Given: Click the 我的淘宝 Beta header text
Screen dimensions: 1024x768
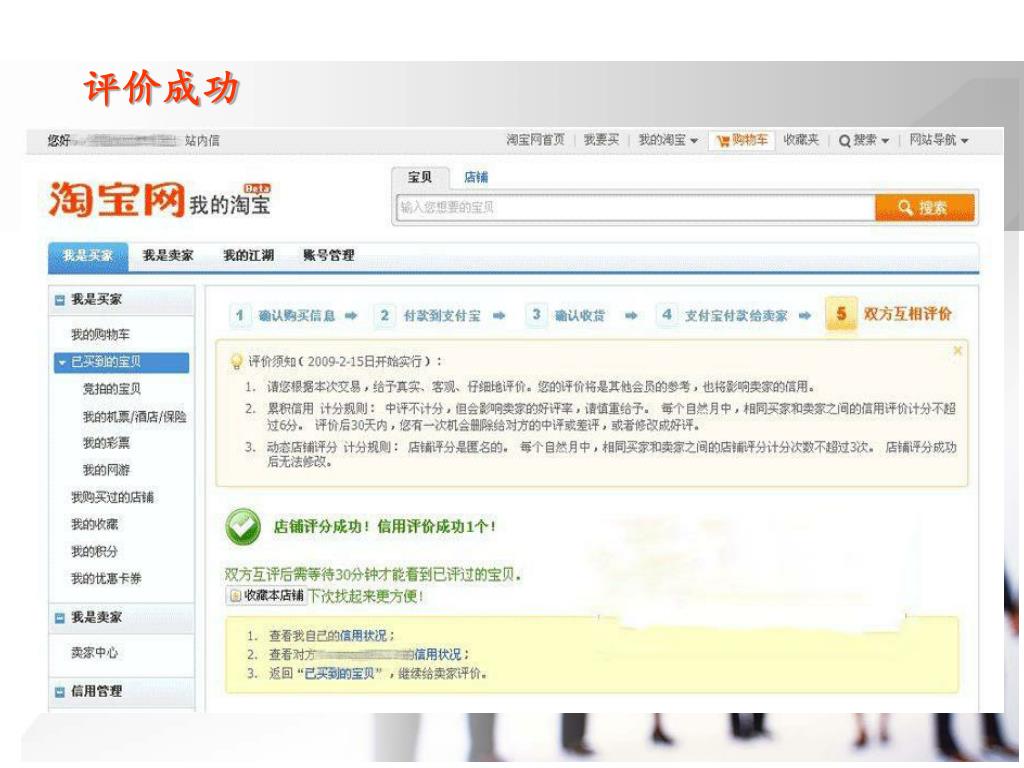Looking at the screenshot, I should pyautogui.click(x=230, y=200).
